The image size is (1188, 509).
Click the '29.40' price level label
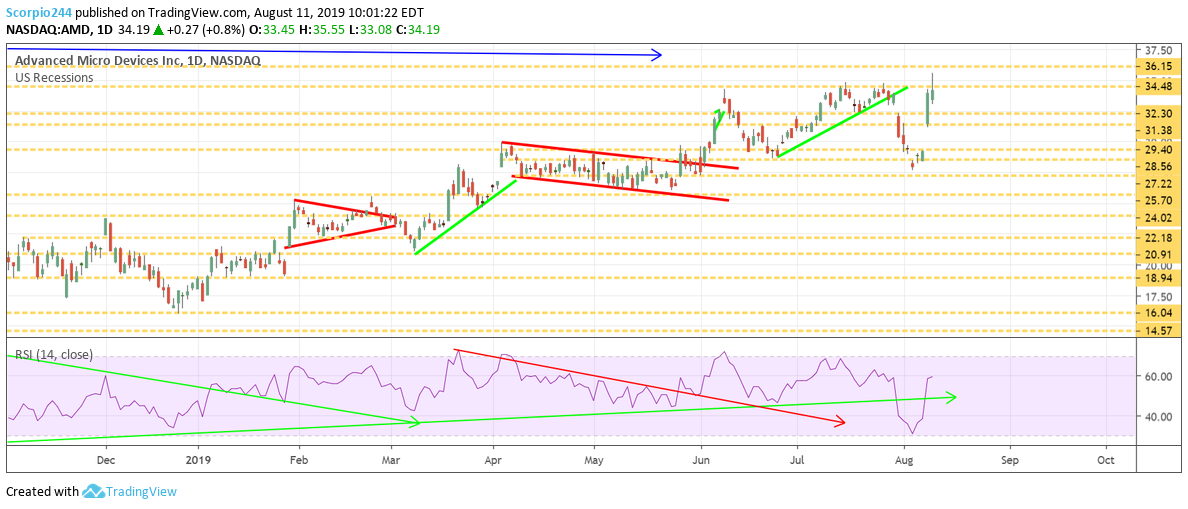[1158, 151]
